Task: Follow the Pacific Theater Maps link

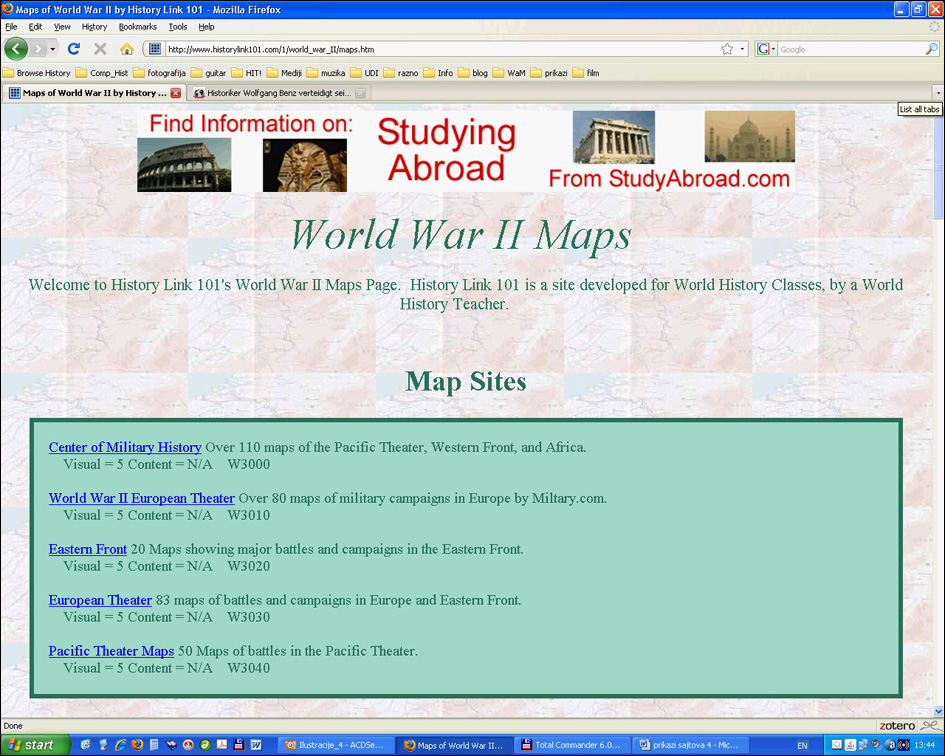Action: [x=111, y=651]
